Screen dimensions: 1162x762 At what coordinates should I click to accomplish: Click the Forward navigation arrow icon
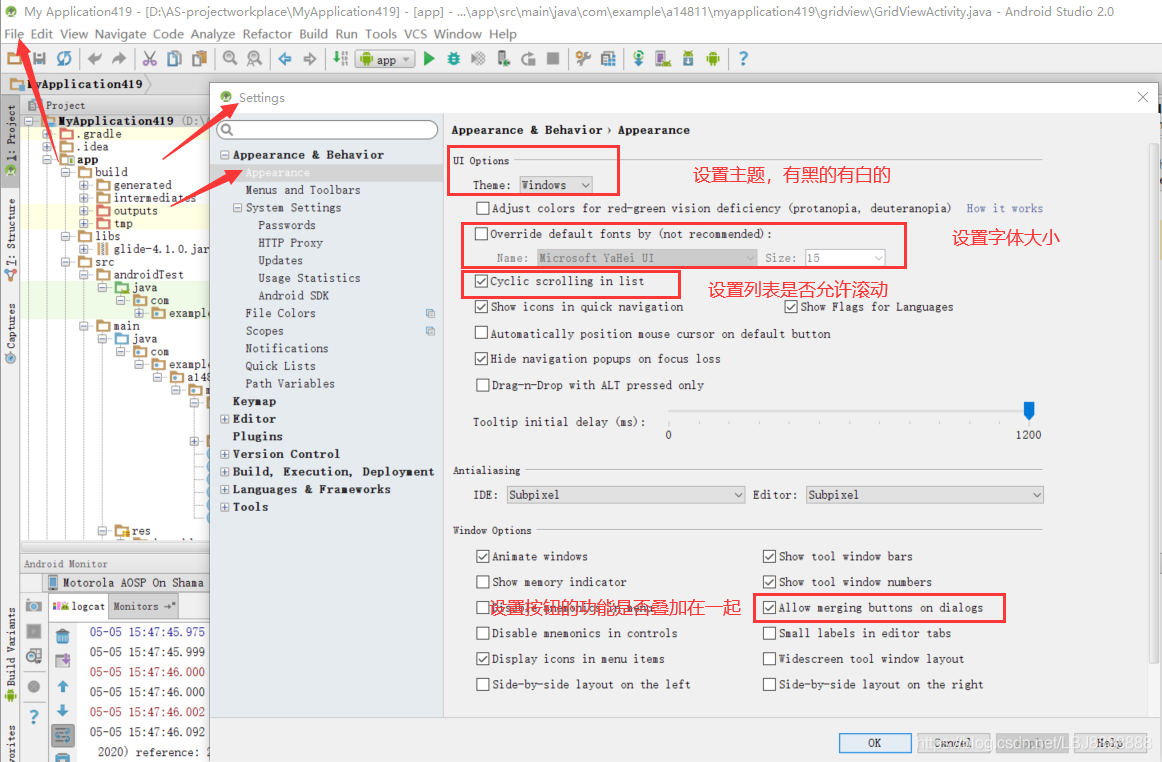tap(310, 59)
